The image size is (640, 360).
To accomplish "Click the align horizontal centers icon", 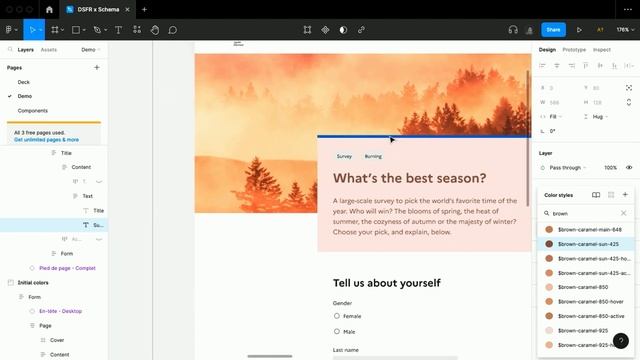I will point(557,66).
